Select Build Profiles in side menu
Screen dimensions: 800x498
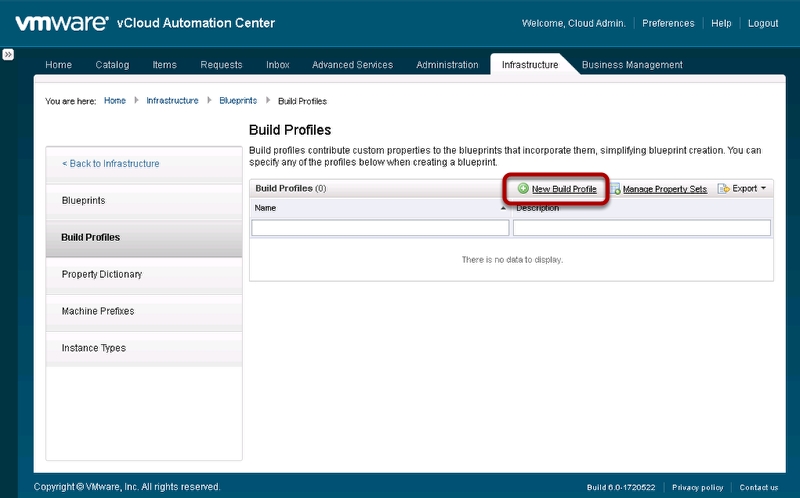click(x=144, y=238)
